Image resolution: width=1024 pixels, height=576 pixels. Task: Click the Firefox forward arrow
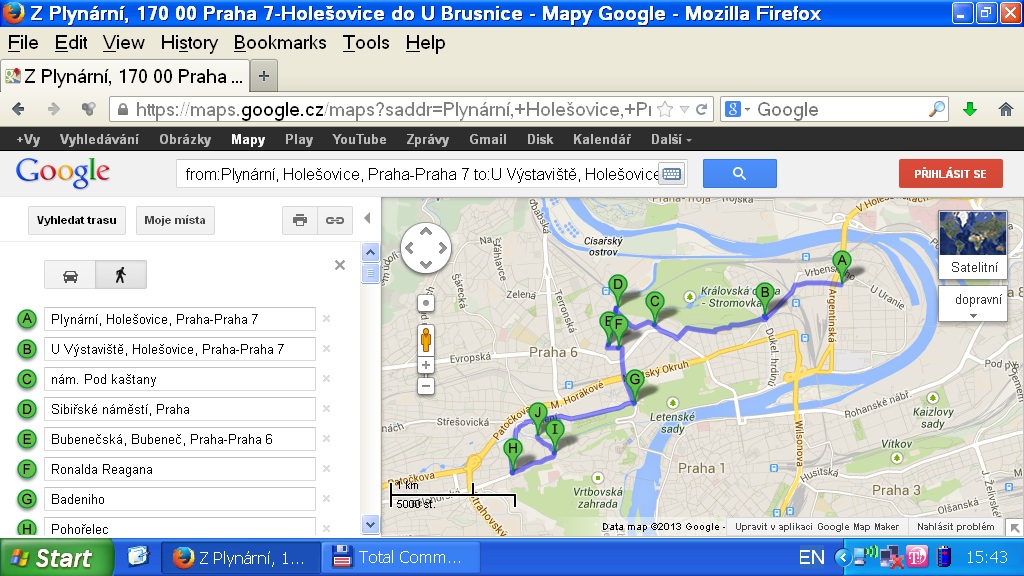(54, 109)
